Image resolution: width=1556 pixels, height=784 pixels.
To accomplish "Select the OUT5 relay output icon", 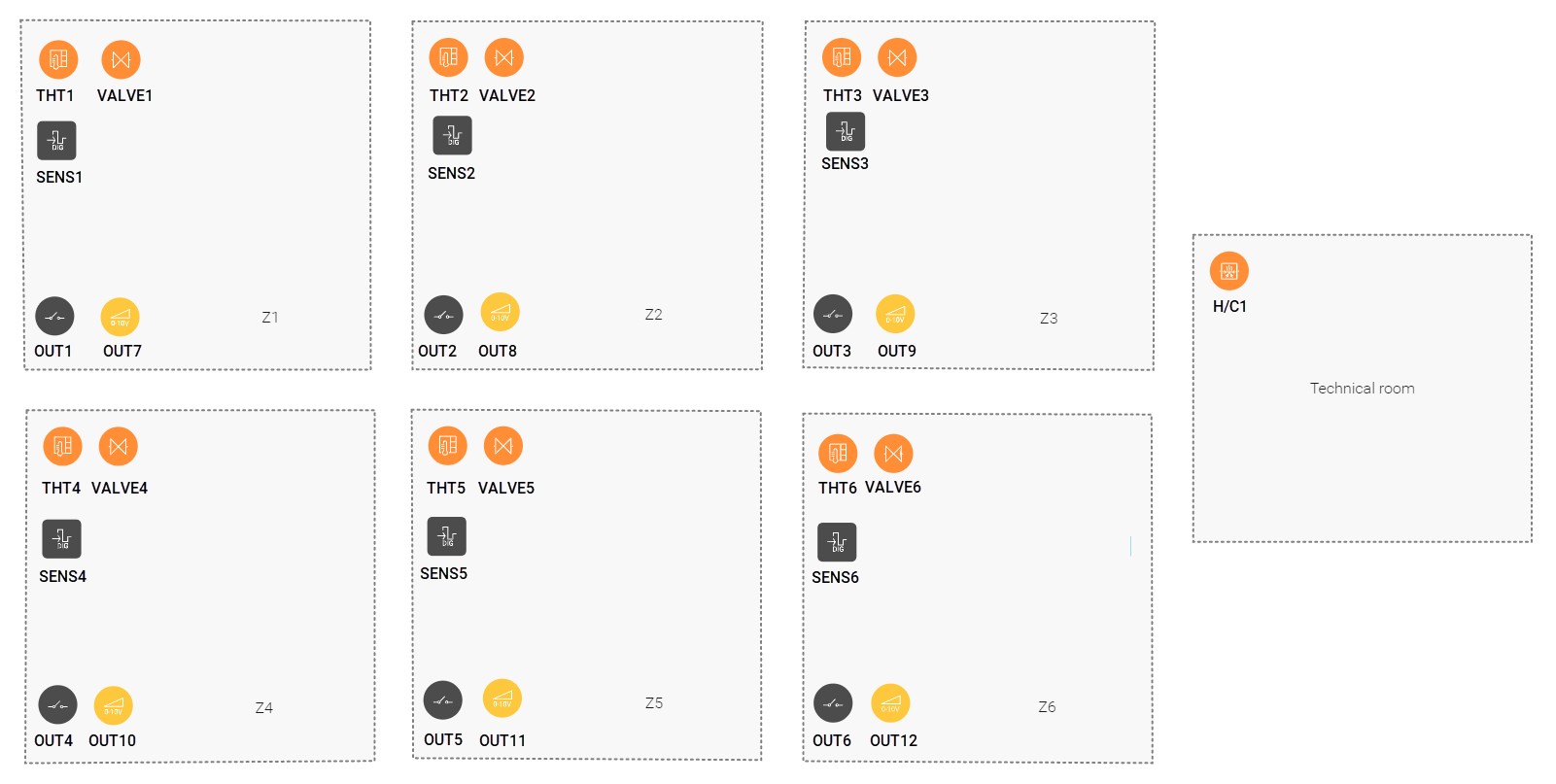I will [443, 700].
